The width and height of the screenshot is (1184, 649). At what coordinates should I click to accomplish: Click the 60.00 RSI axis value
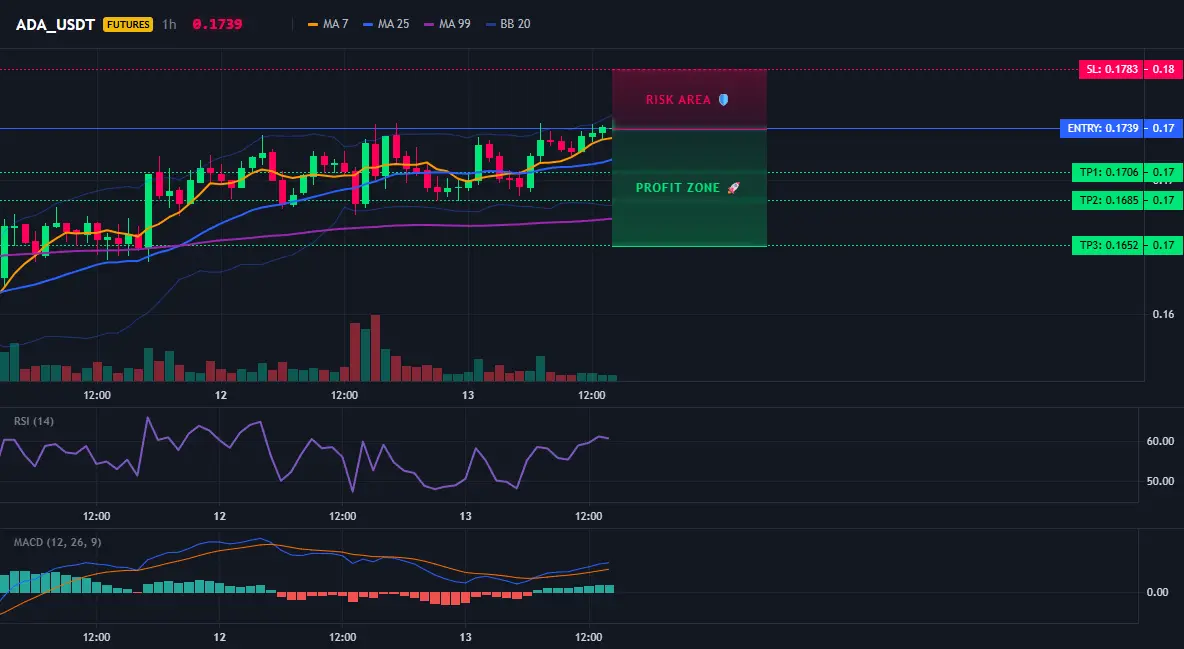tap(1160, 441)
